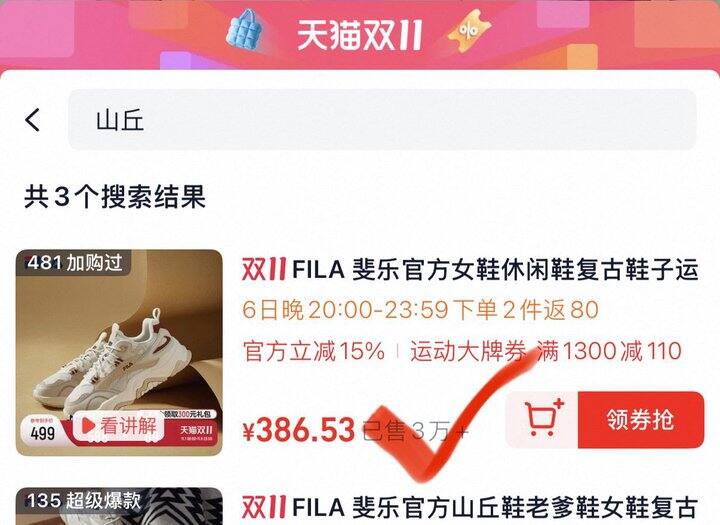720x525 pixels.
Task: Tap the blue shopping bag icon
Action: 245,30
